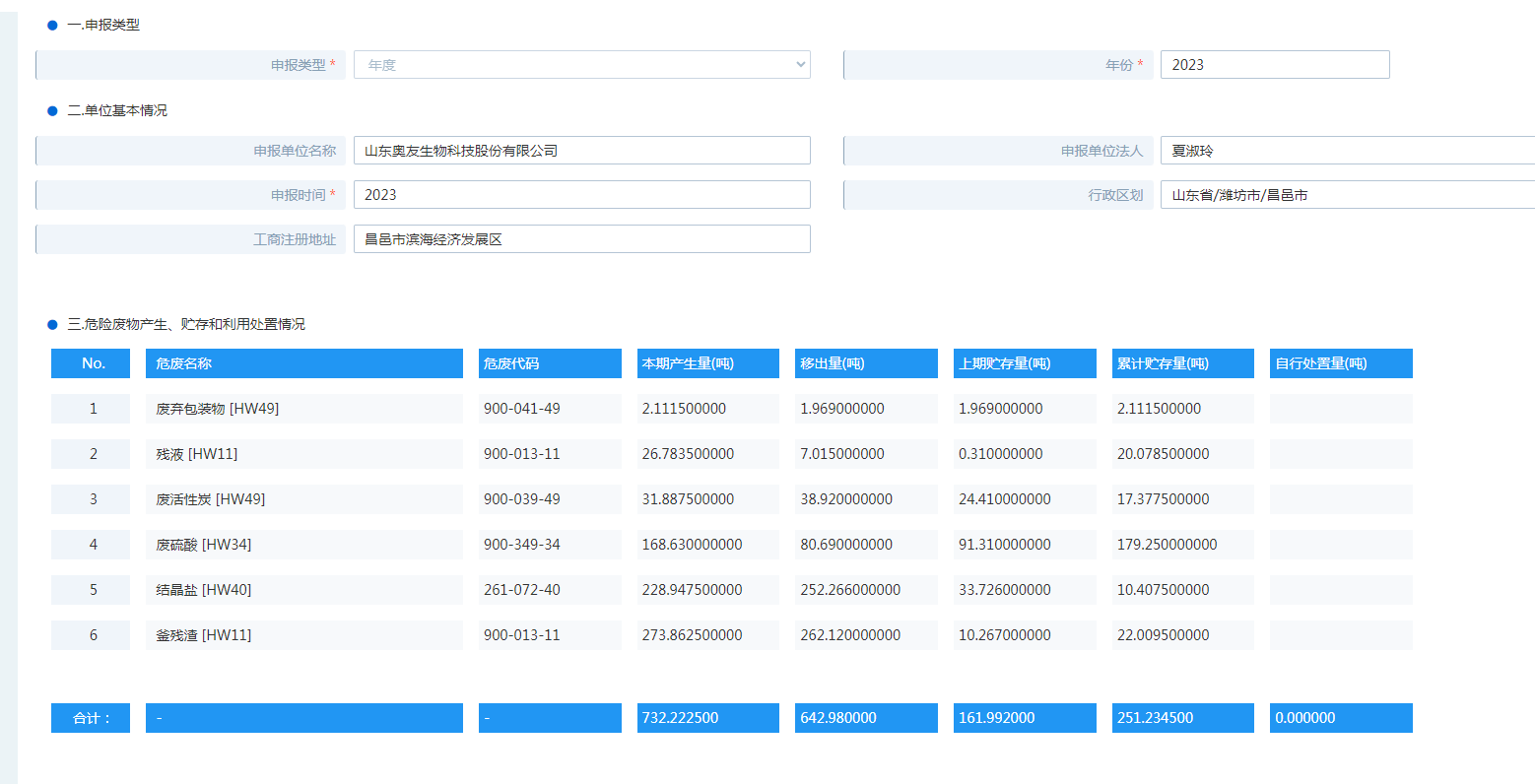The width and height of the screenshot is (1535, 784).
Task: Select the 本期产生量(吨) column header
Action: coord(708,363)
